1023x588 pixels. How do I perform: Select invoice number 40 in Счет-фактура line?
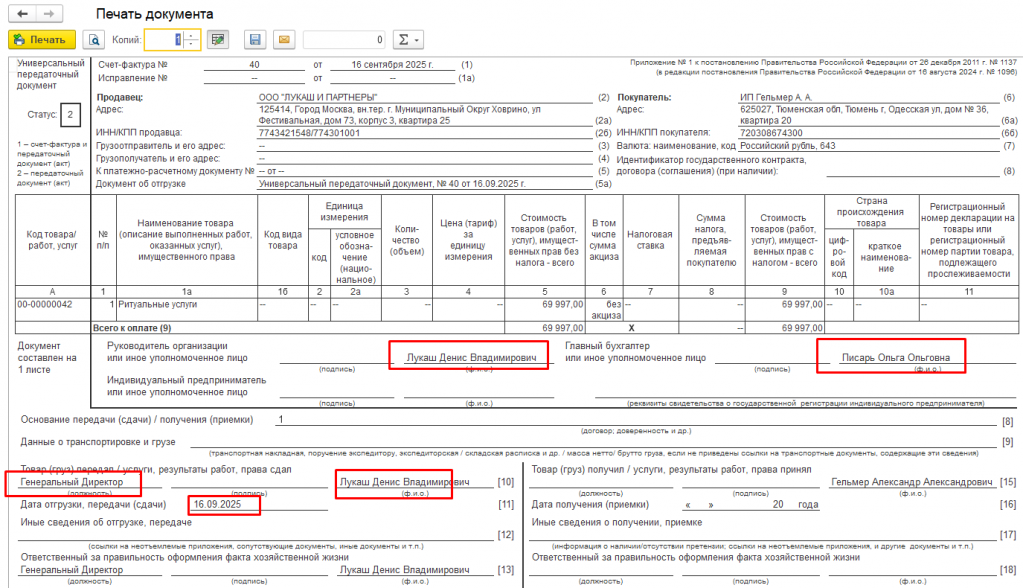pos(254,65)
